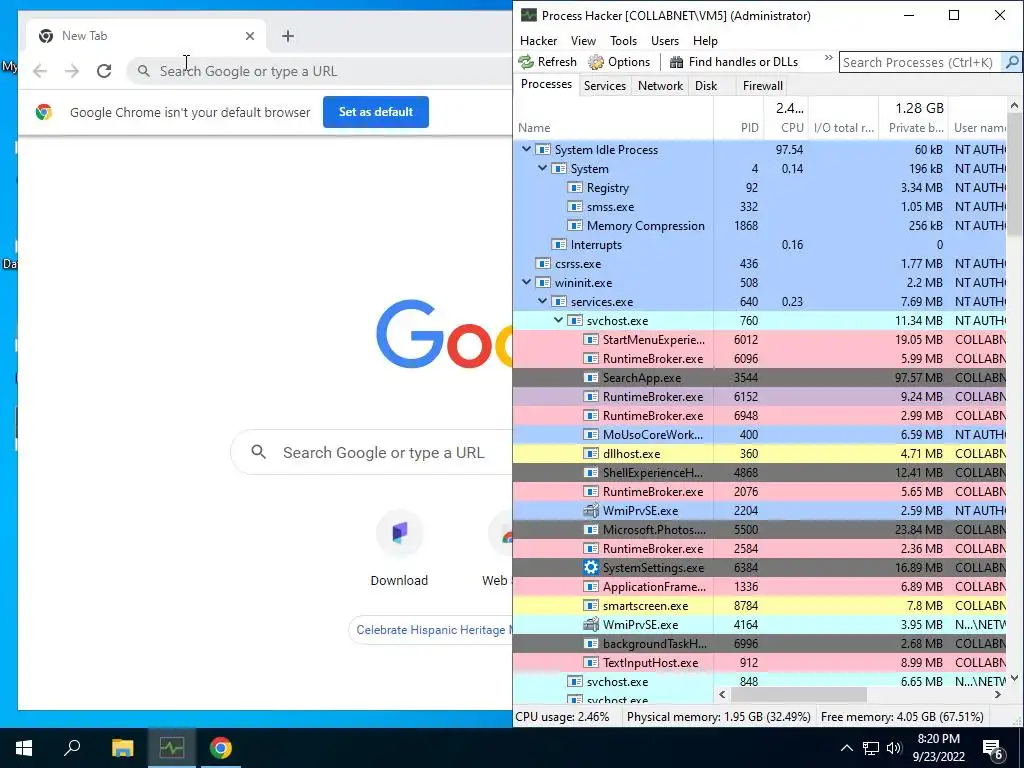The height and width of the screenshot is (768, 1024).
Task: Open Windows taskbar search
Action: coord(72,748)
